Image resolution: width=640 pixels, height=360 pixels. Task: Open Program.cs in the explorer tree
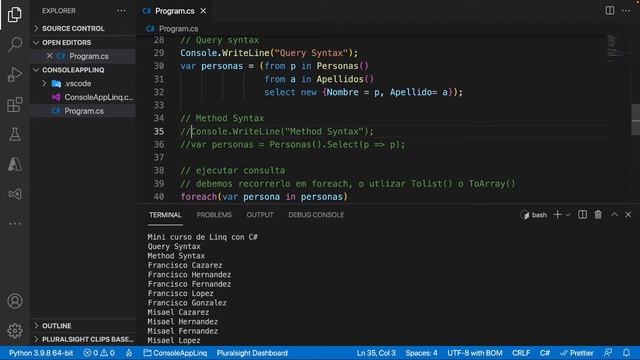coord(83,111)
